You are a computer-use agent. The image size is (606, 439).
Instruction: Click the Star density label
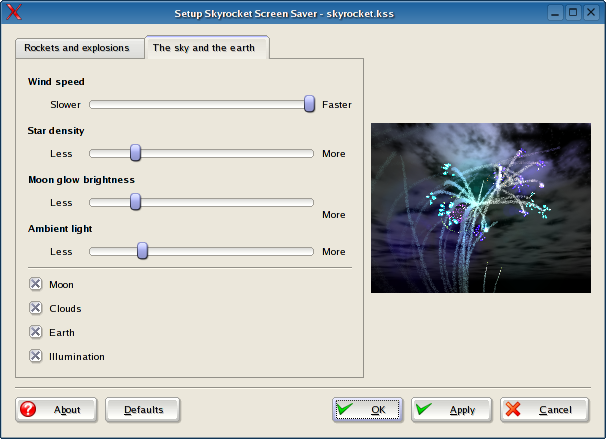pos(56,131)
